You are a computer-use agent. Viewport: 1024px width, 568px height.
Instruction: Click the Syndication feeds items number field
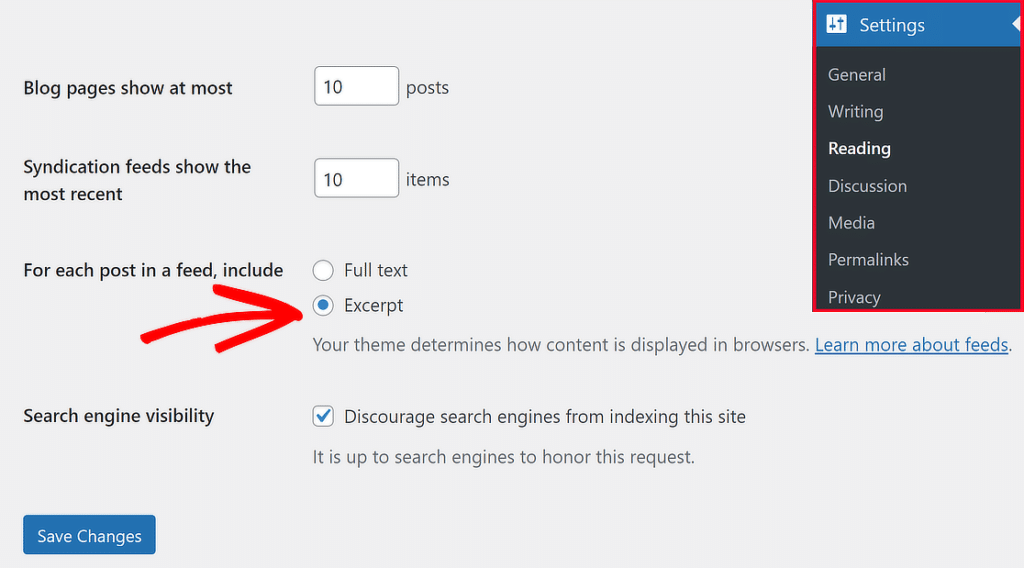pyautogui.click(x=356, y=180)
